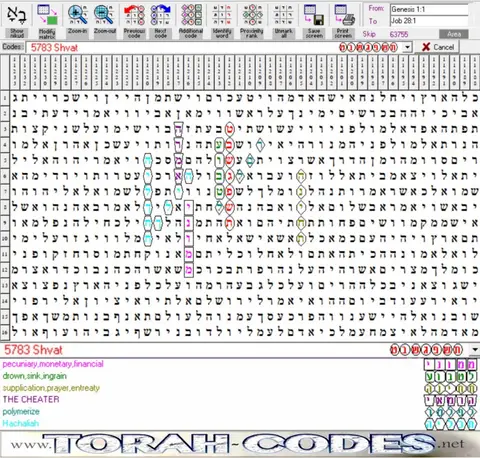This screenshot has width=480, height=458.
Task: Select the 'polymerize' code entry
Action: [x=21, y=411]
